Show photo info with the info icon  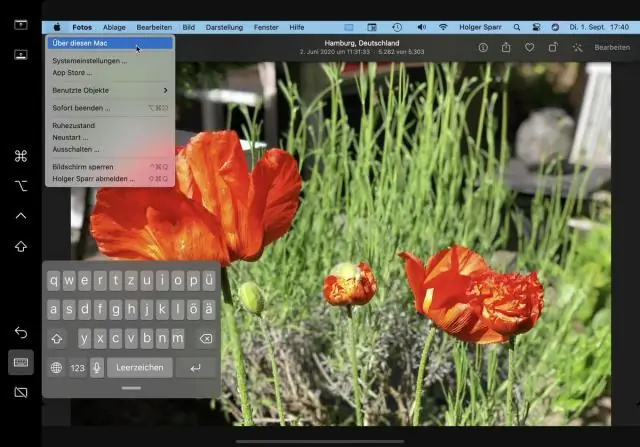(483, 47)
